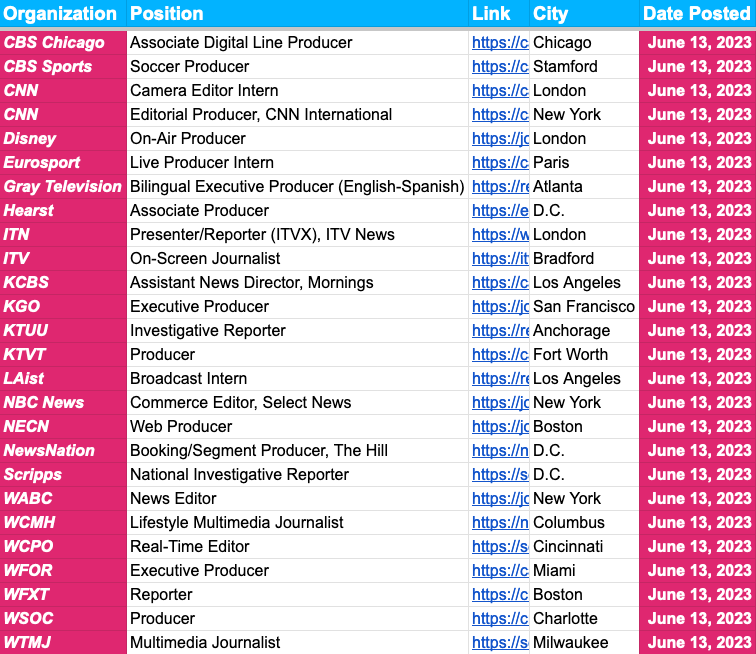Follow the Disney On-Air Producer link

500,139
